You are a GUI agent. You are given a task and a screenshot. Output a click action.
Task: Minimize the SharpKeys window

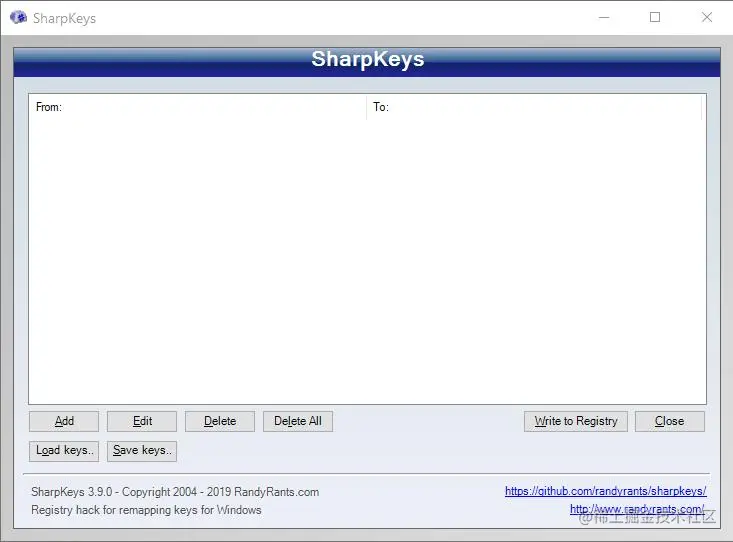(604, 18)
